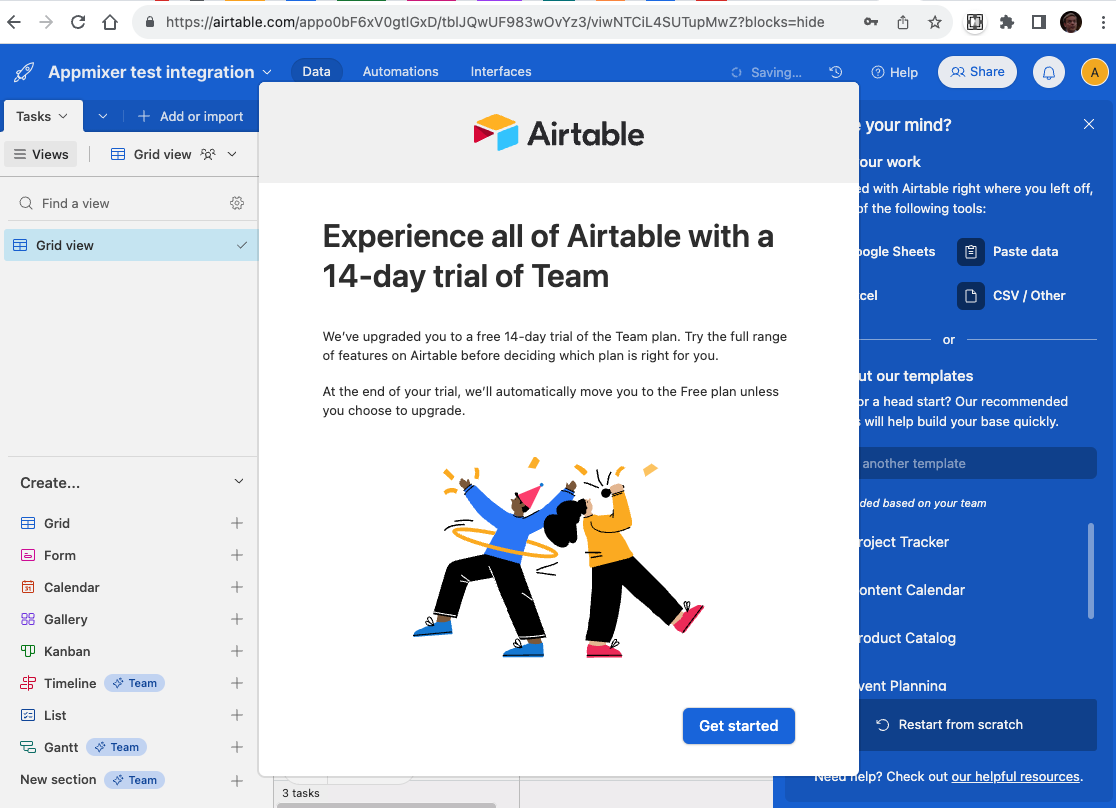Click the notifications bell icon
1116x808 pixels.
click(1049, 72)
